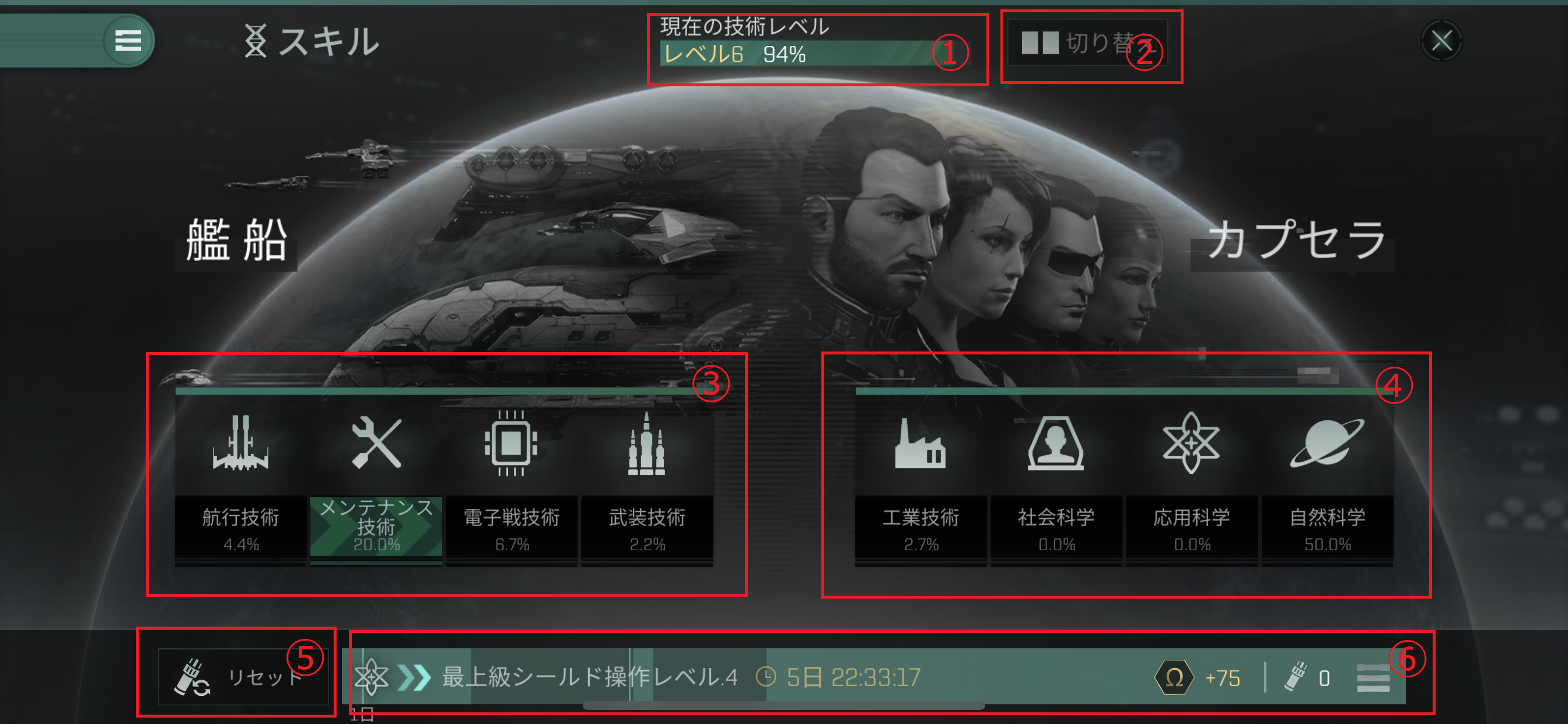Open the 応用科学 atom icon
The image size is (1568, 724).
tap(1191, 443)
